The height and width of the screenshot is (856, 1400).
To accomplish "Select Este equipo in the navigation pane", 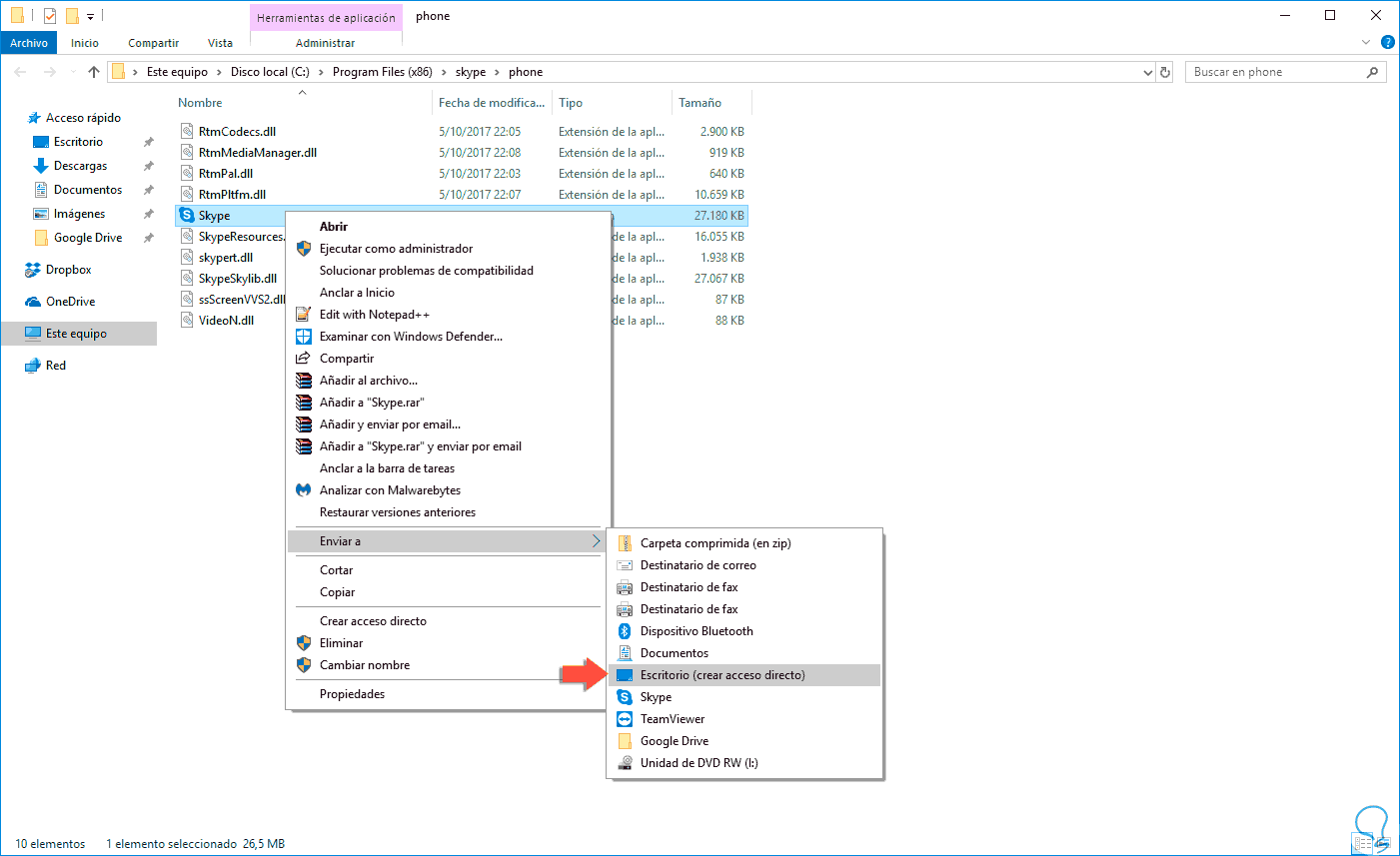I will click(79, 334).
